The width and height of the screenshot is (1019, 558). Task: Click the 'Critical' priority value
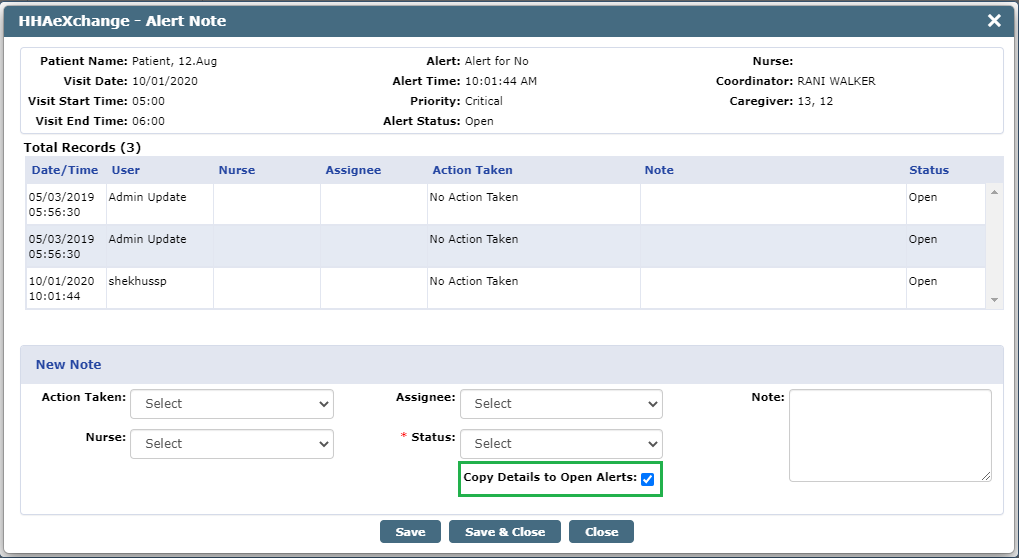point(484,101)
